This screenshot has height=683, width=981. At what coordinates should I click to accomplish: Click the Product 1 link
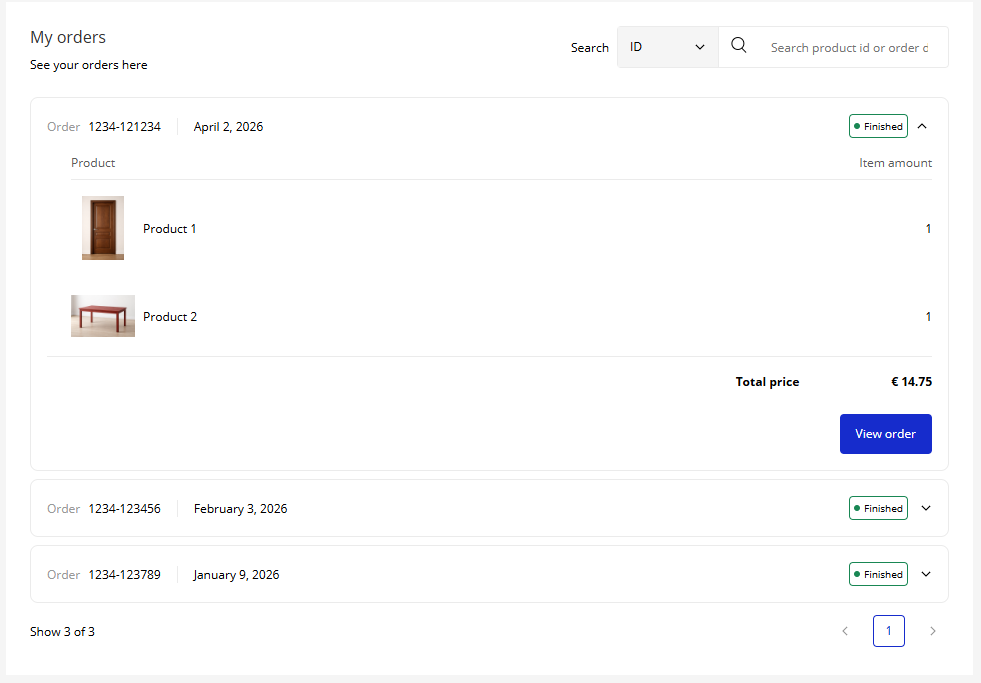pyautogui.click(x=169, y=228)
